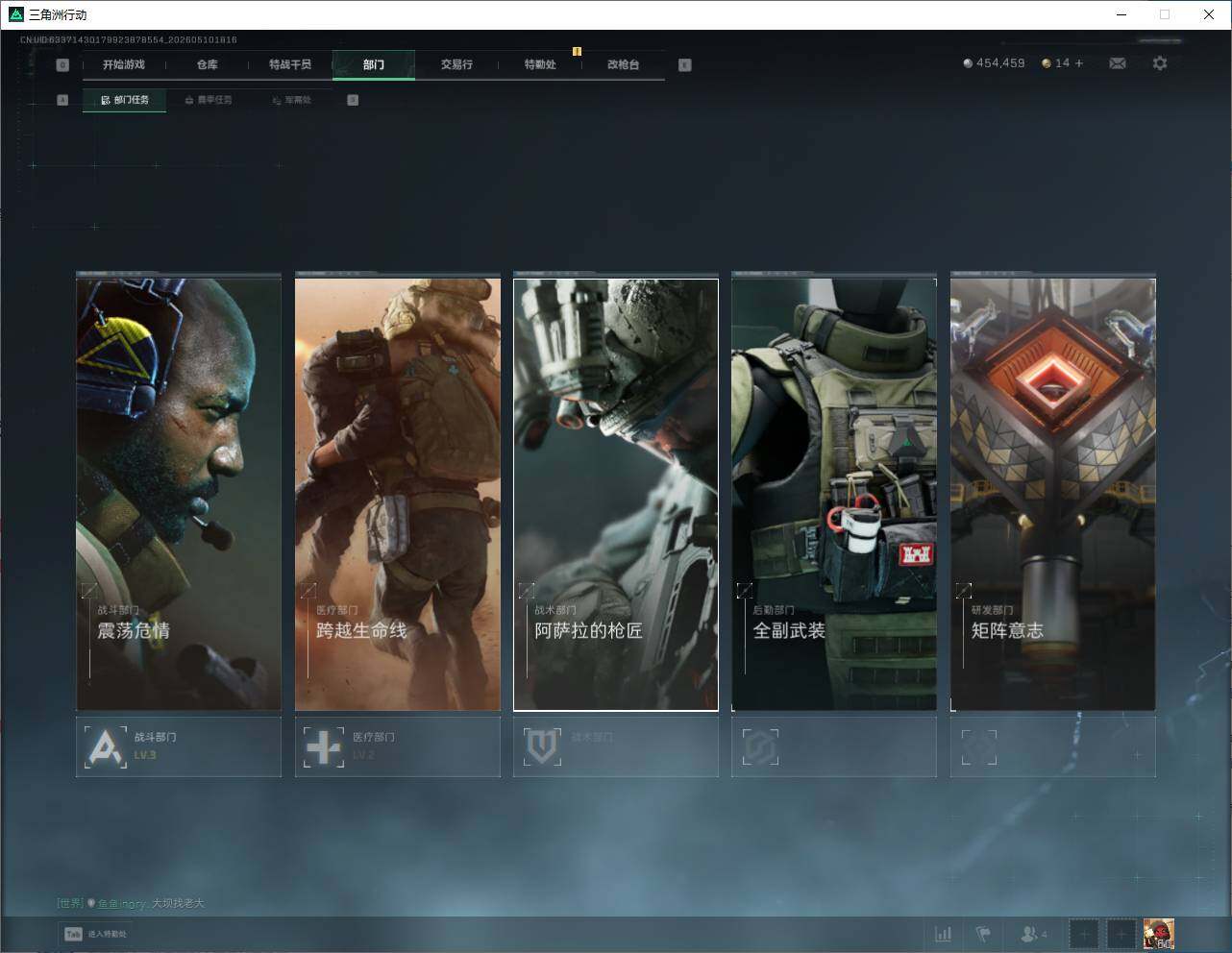
Task: Click the second empty squad slot plus
Action: point(1121,934)
